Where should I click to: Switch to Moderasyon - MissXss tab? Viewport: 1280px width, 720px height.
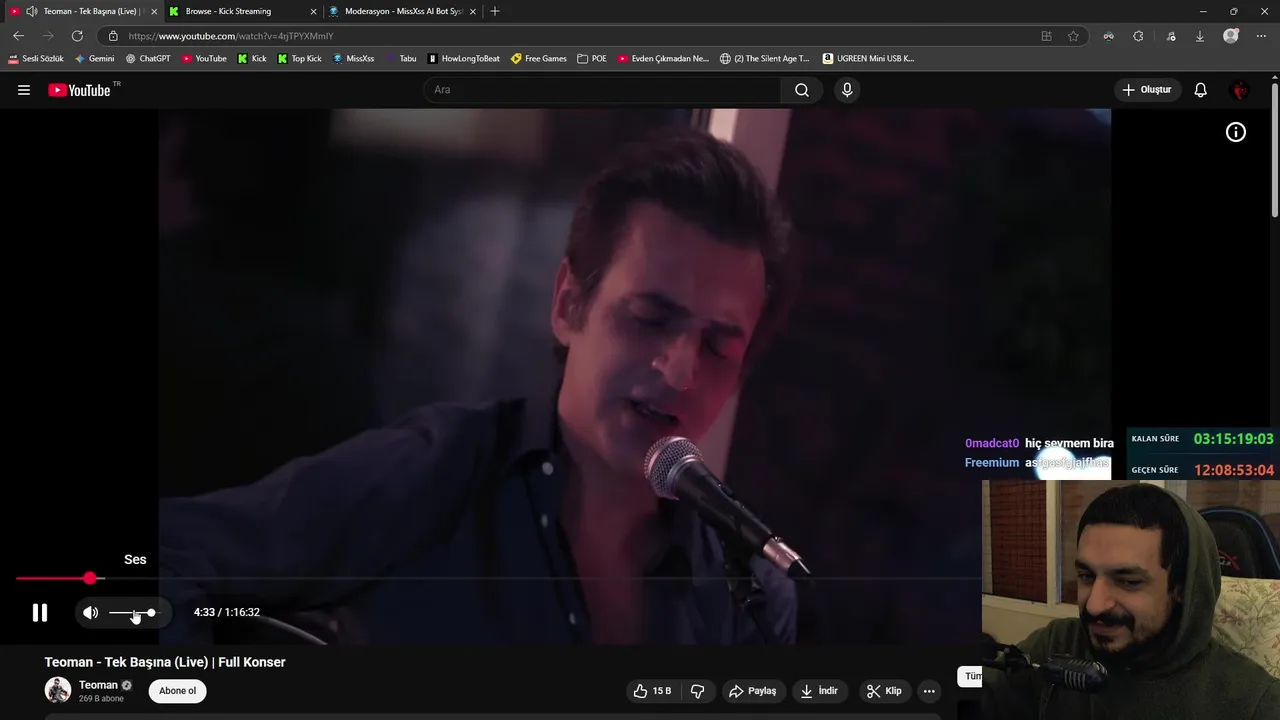(x=403, y=11)
